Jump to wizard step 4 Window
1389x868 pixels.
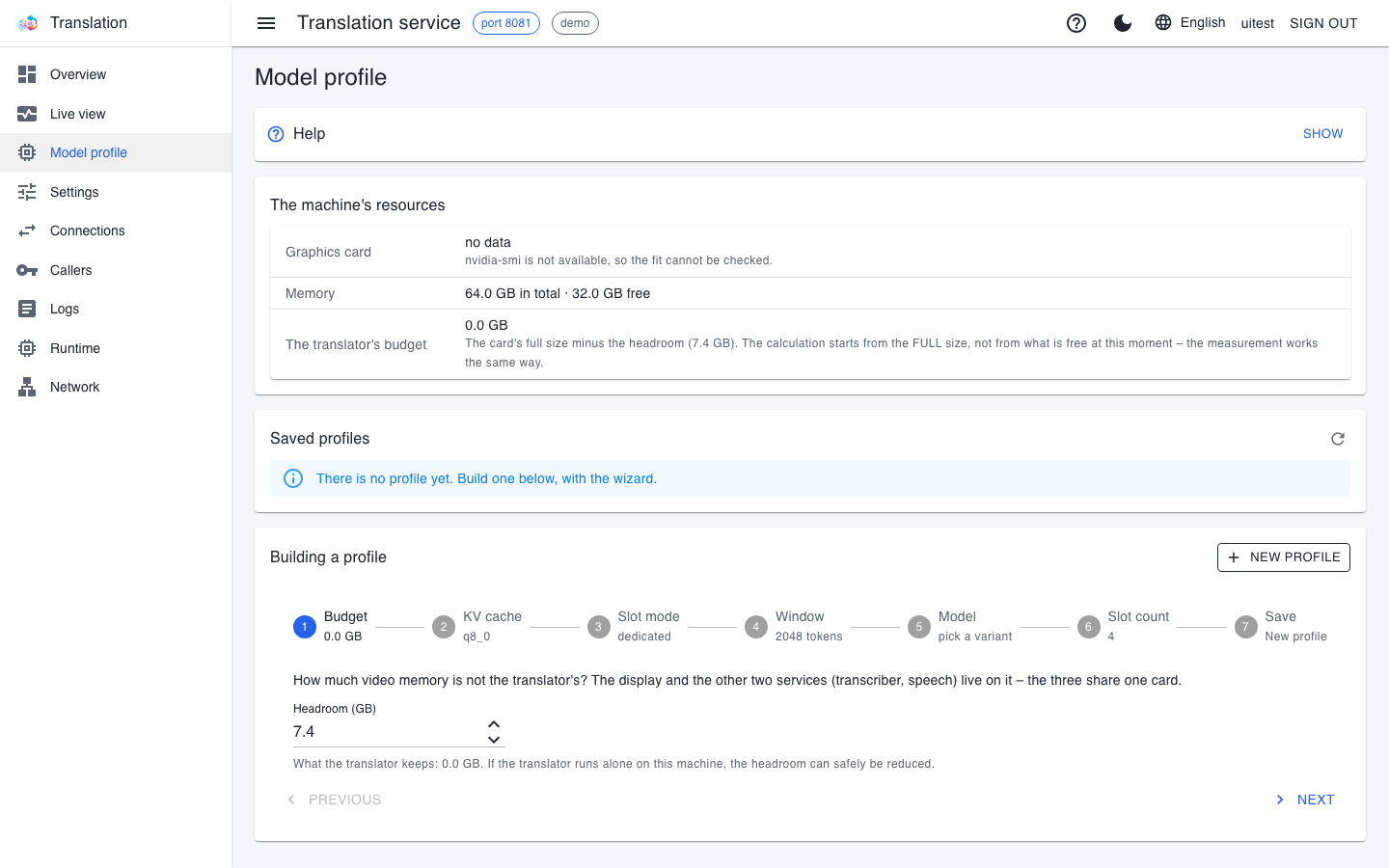[794, 626]
